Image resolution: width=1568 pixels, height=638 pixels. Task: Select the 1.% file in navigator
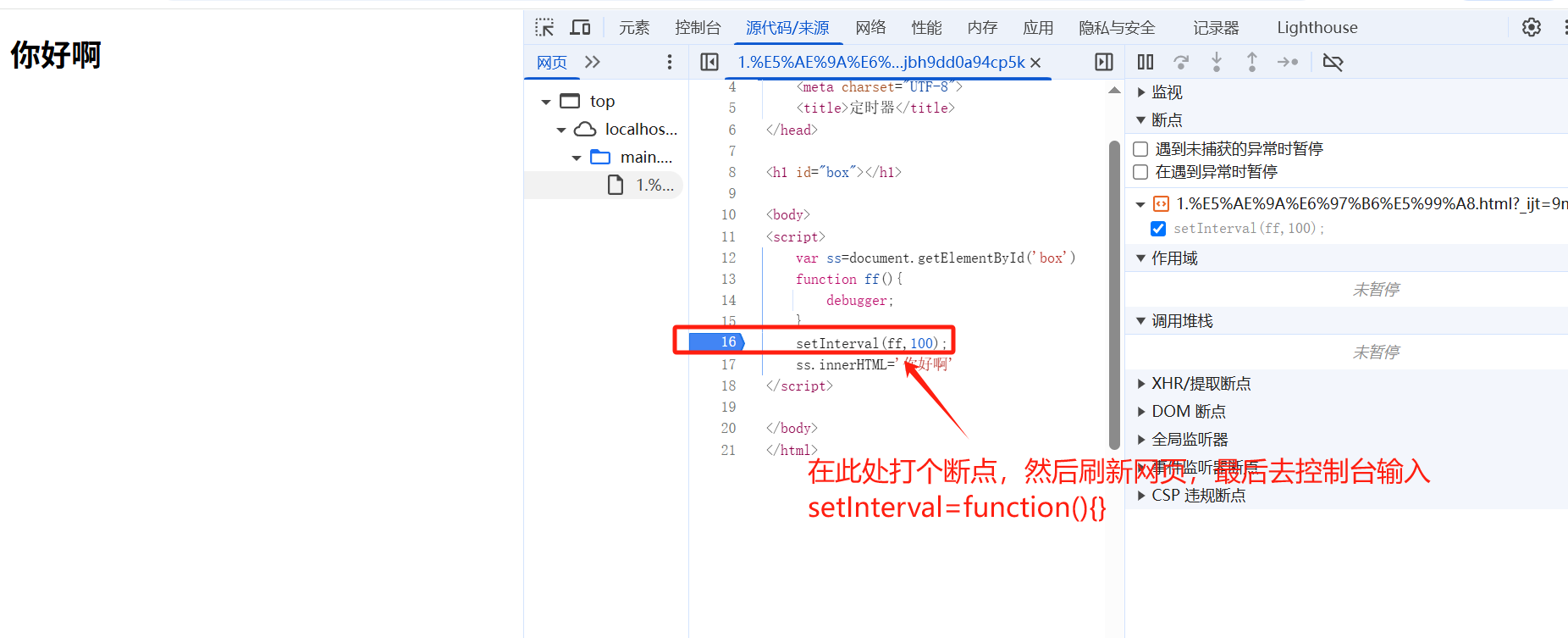[603, 185]
